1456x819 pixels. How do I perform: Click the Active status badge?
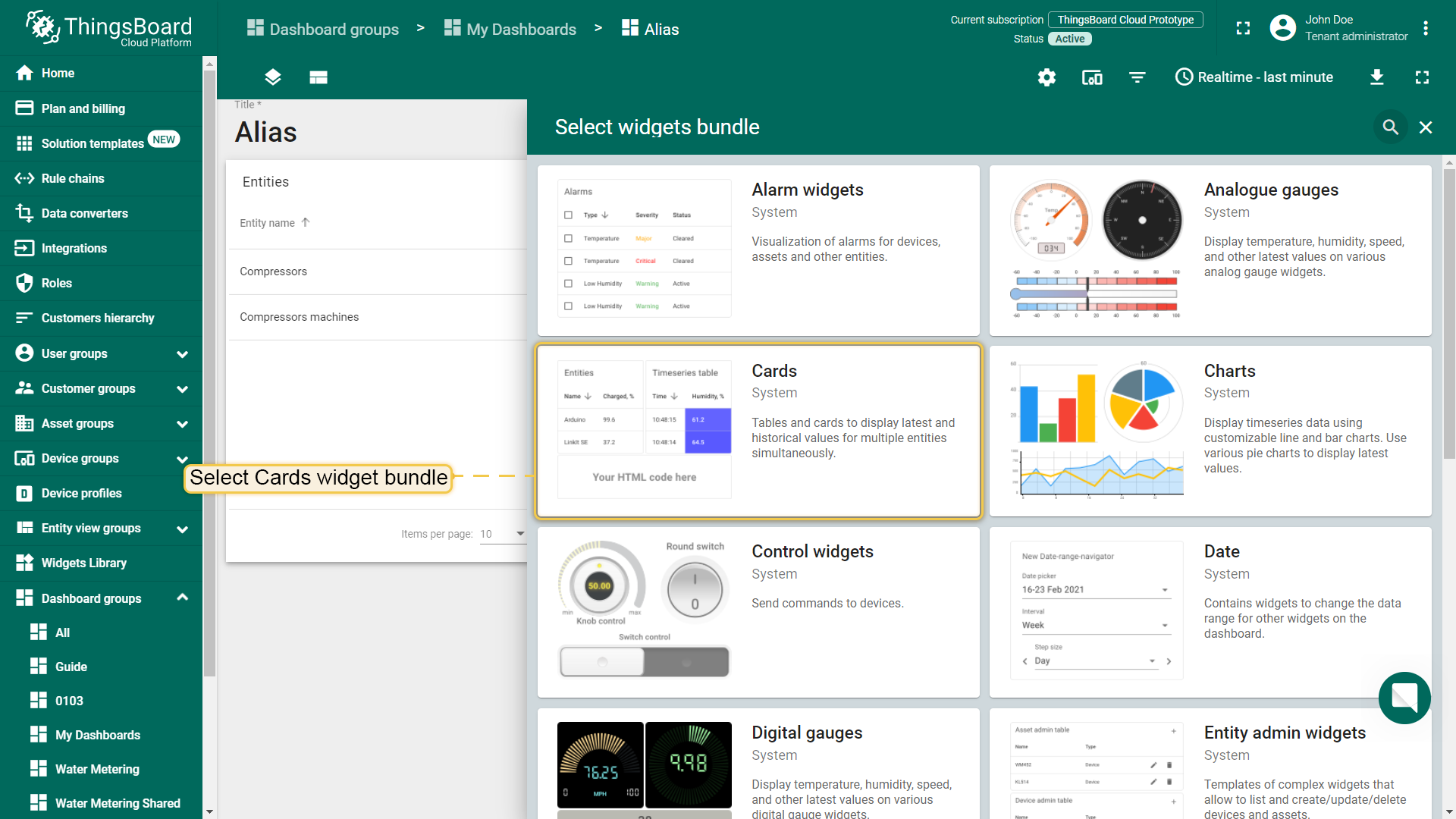point(1070,39)
